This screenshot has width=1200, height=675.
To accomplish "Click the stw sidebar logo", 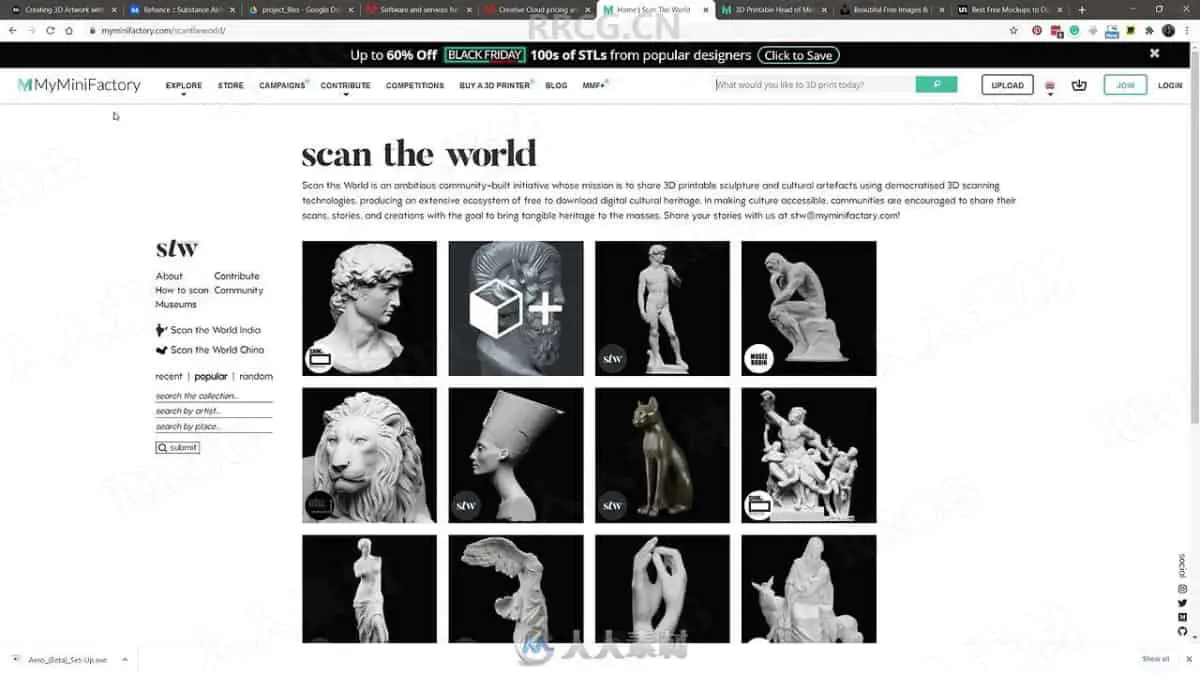I will [177, 248].
